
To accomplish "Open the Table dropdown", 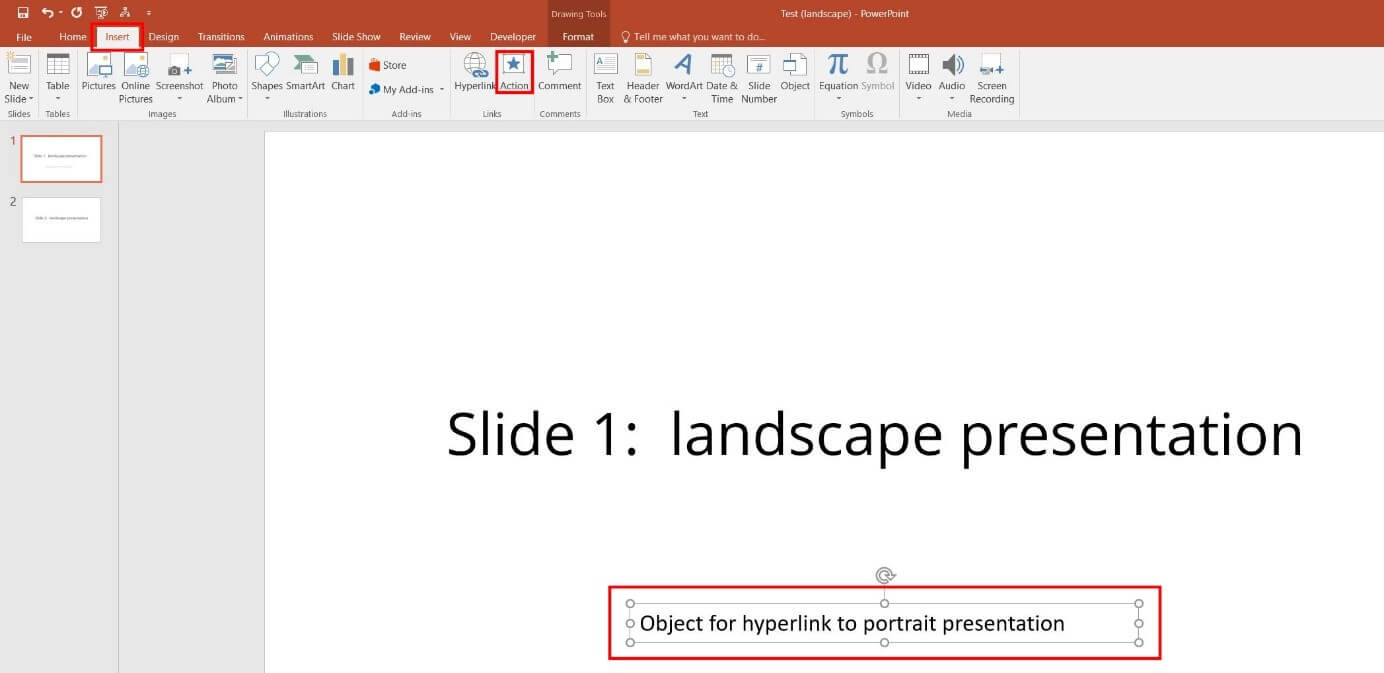I will pos(58,98).
